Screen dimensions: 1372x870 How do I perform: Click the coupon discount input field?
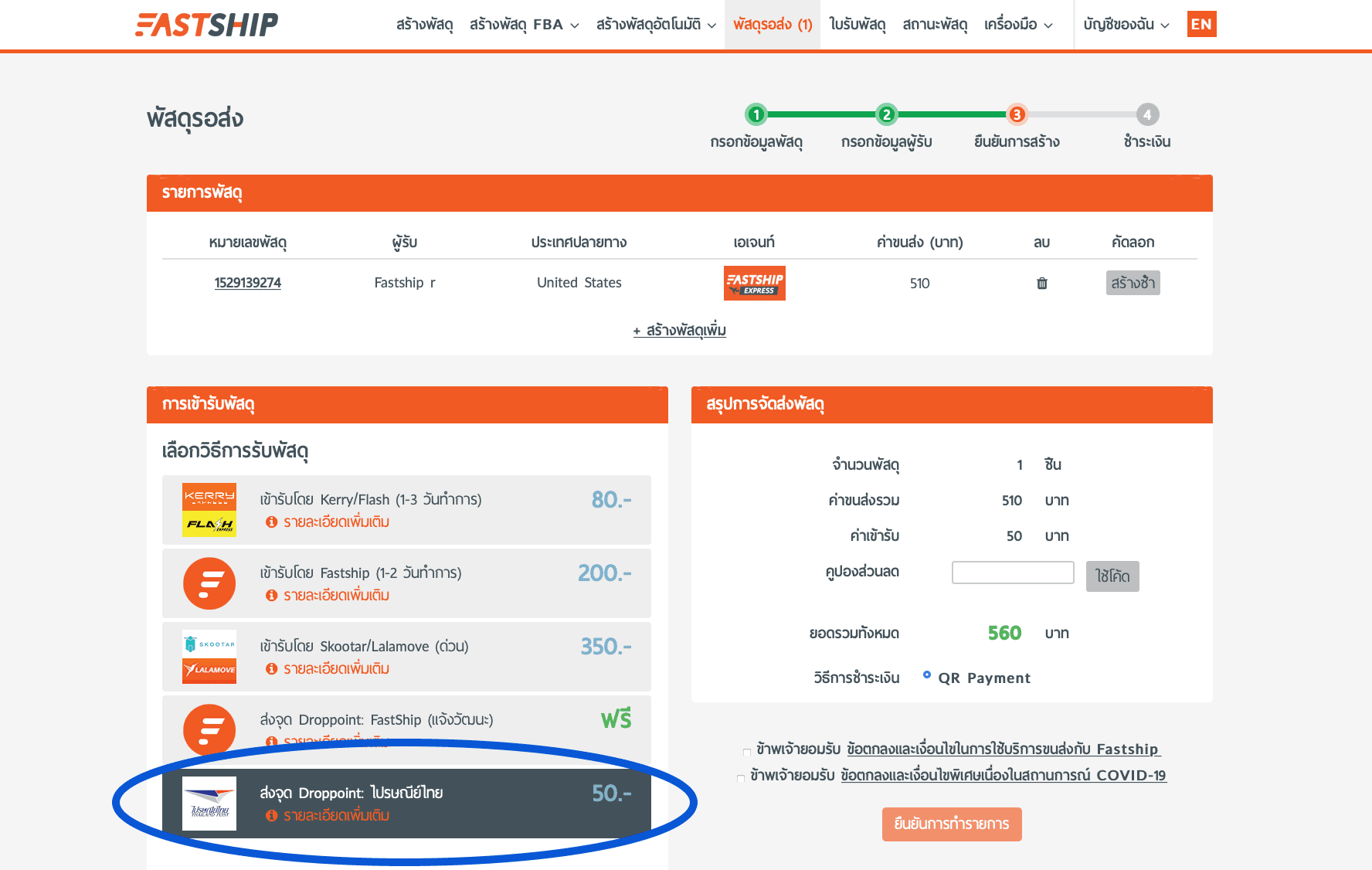click(x=1013, y=573)
